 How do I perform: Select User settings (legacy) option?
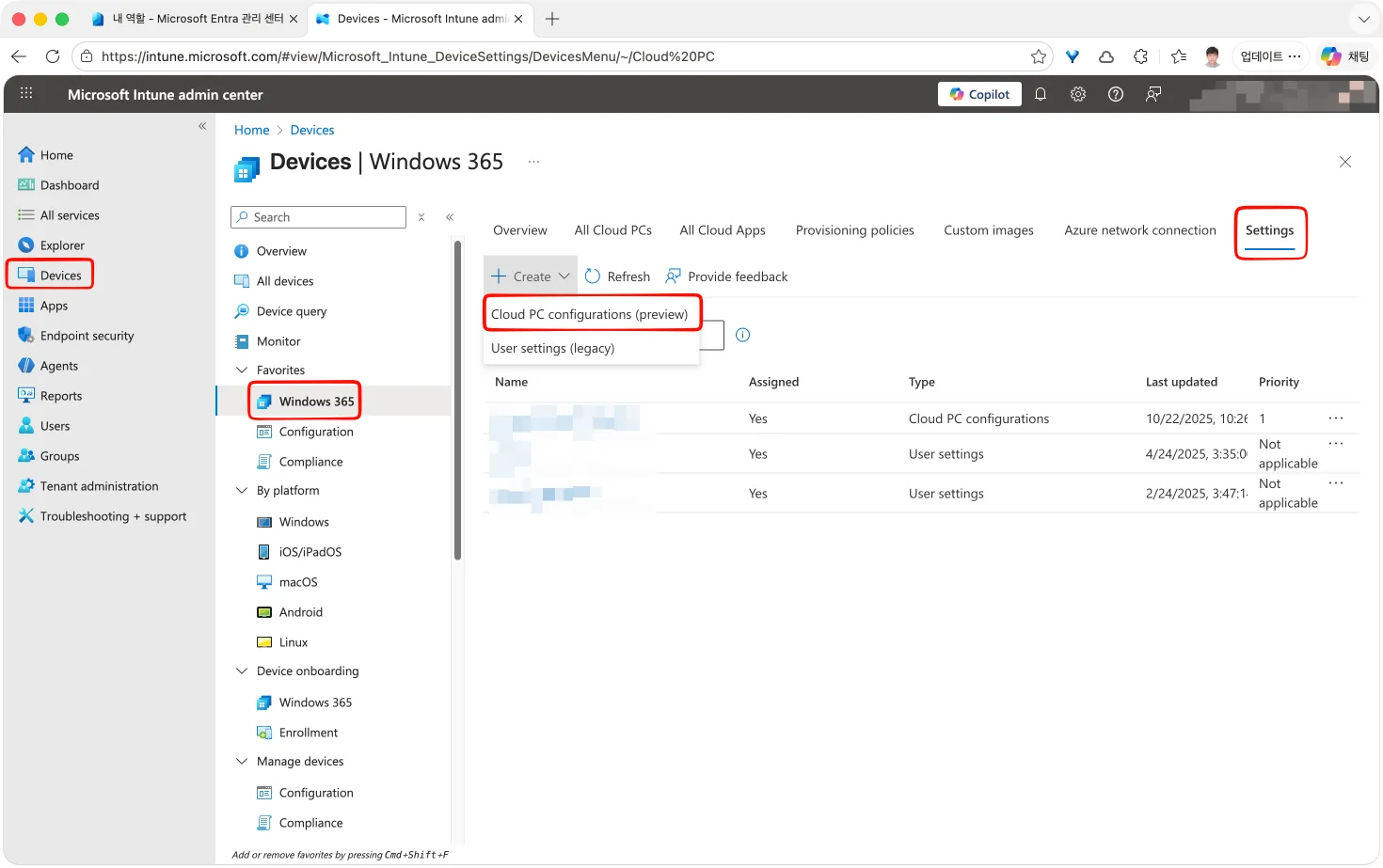click(x=553, y=348)
